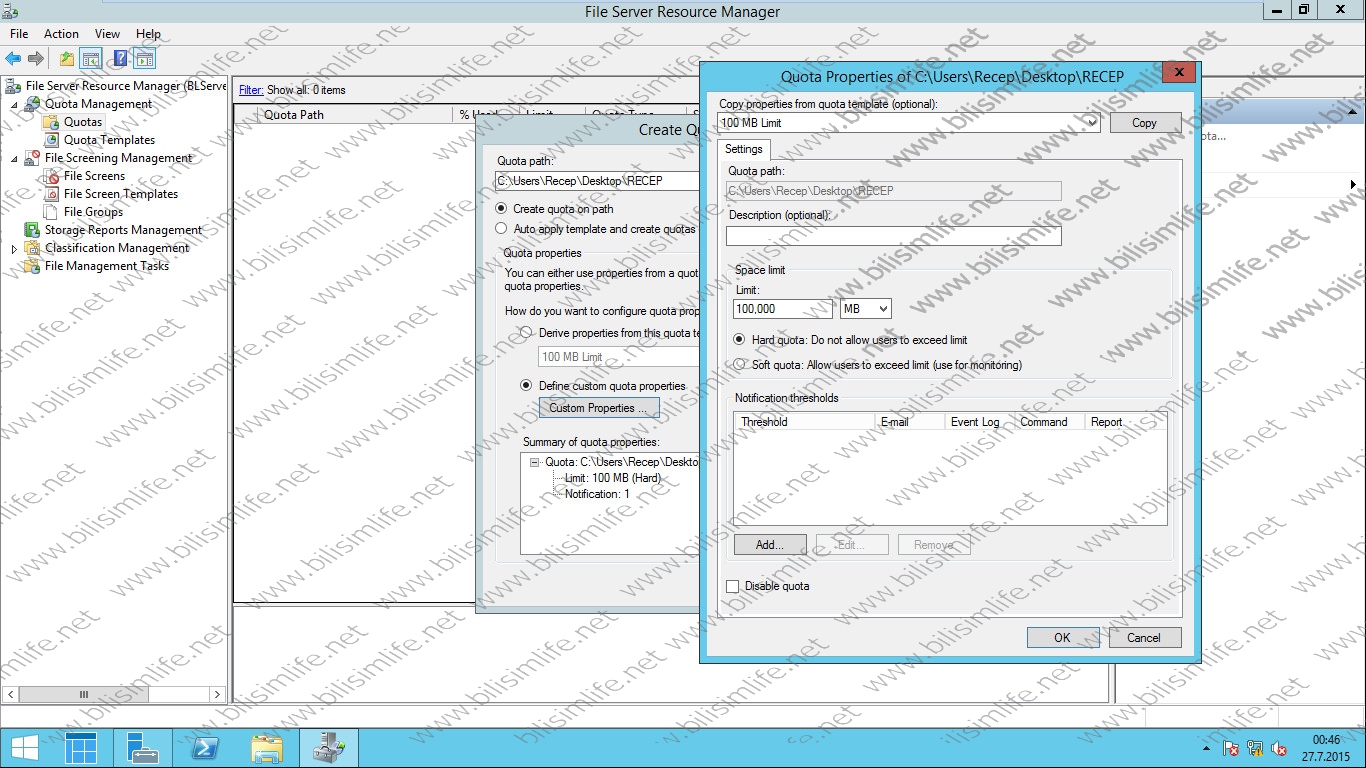
Task: Choose Derive properties from this quota template
Action: (x=526, y=333)
